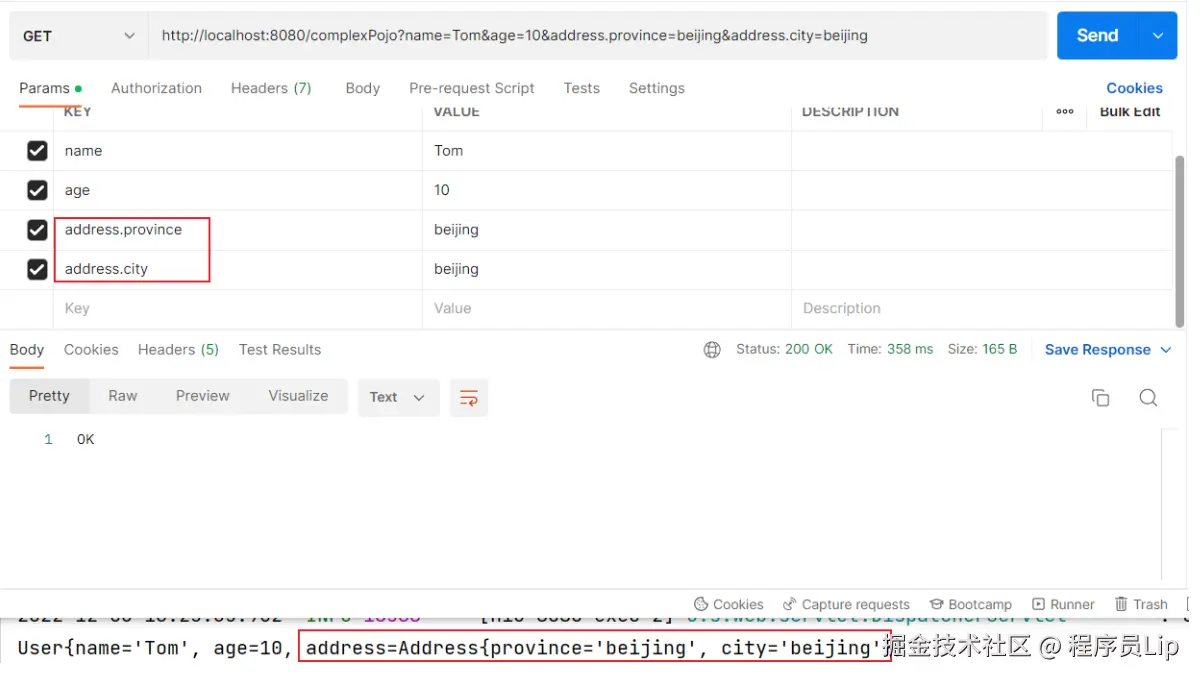Open the Text format dropdown
The width and height of the screenshot is (1200, 681).
coord(398,397)
